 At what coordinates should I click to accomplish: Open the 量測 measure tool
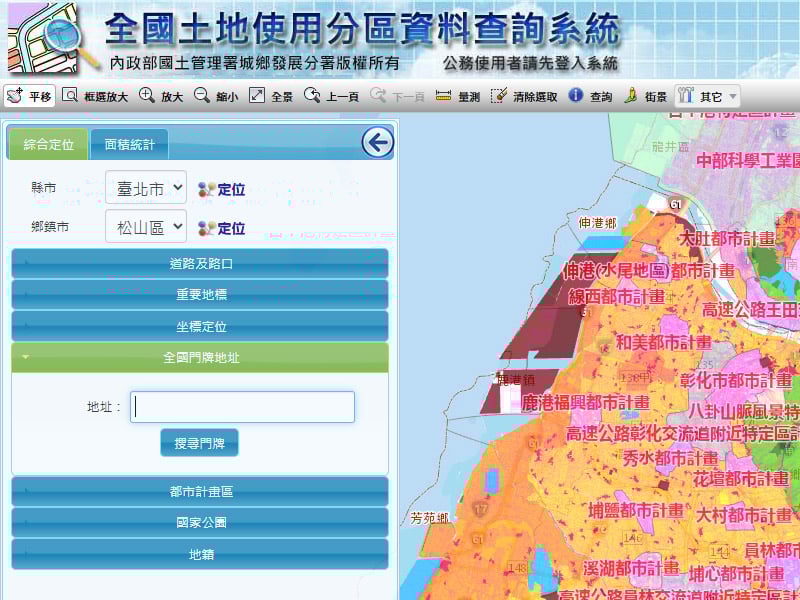459,96
